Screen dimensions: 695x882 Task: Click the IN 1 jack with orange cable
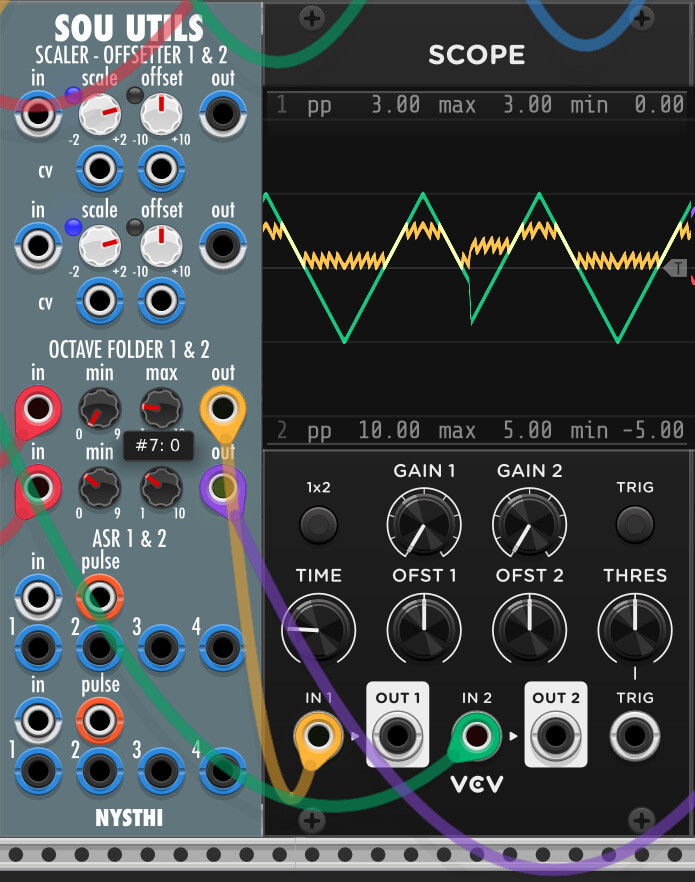tap(318, 738)
